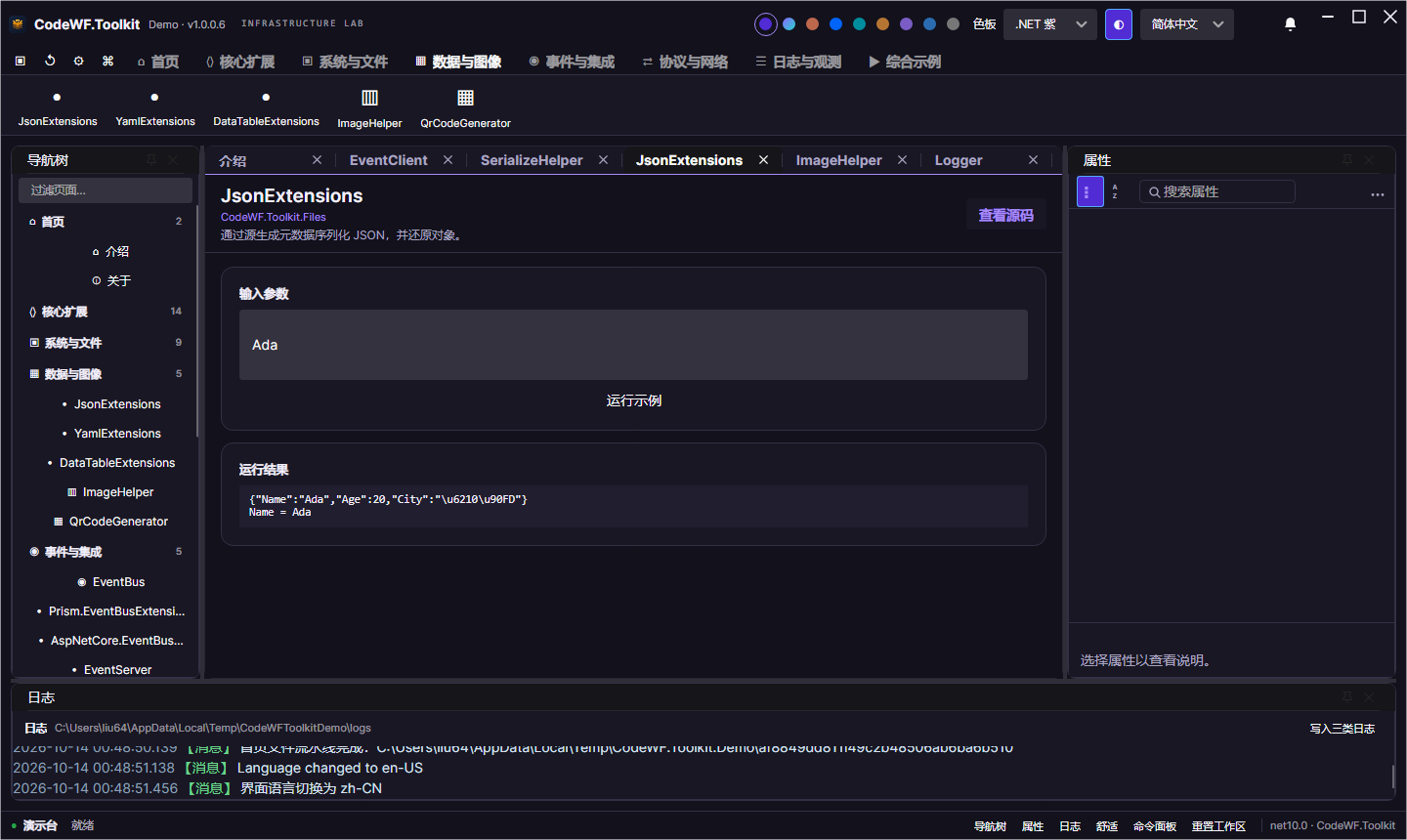Select the selected purple palette swatch
This screenshot has height=840, width=1407.
[x=766, y=24]
